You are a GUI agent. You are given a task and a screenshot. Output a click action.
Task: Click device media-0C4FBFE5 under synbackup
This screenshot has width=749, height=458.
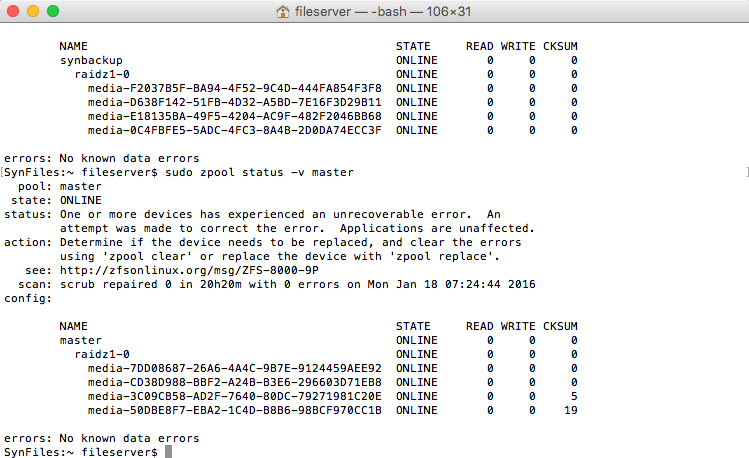234,130
